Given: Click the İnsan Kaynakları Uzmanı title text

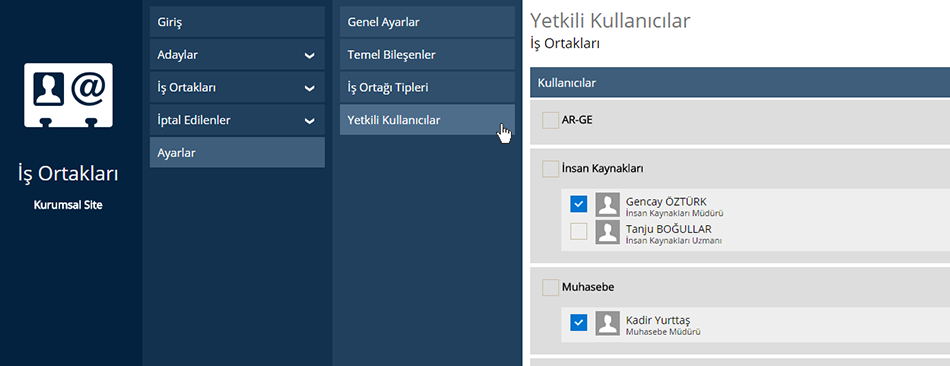Looking at the screenshot, I should pyautogui.click(x=673, y=241).
